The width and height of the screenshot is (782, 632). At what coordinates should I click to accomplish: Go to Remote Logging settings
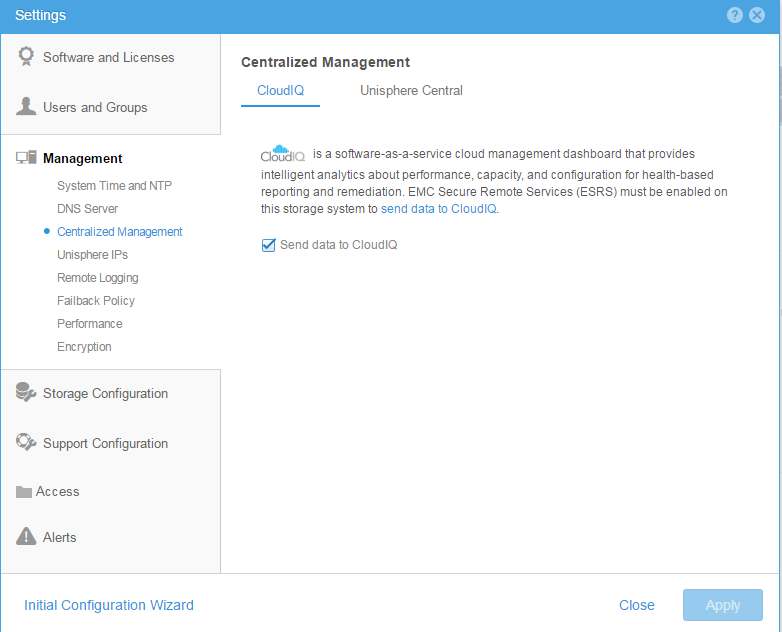(97, 278)
